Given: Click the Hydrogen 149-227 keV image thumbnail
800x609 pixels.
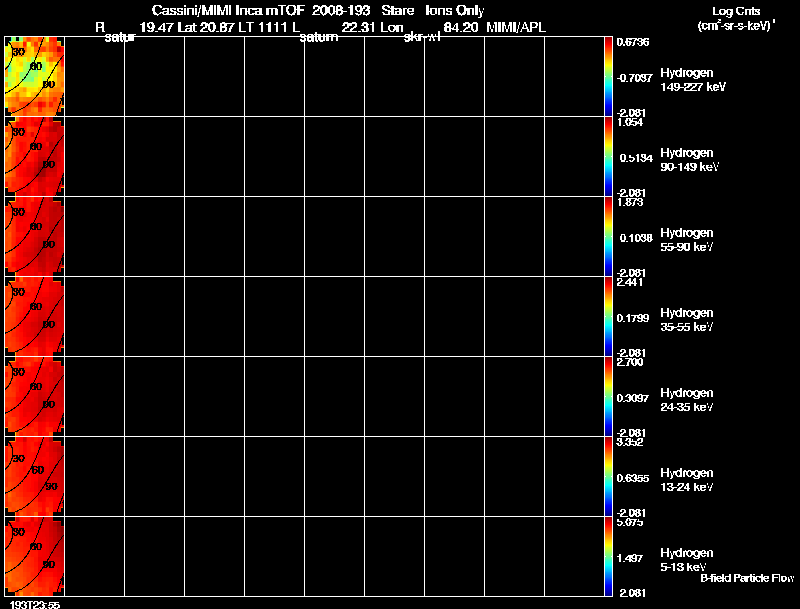Looking at the screenshot, I should click(35, 76).
